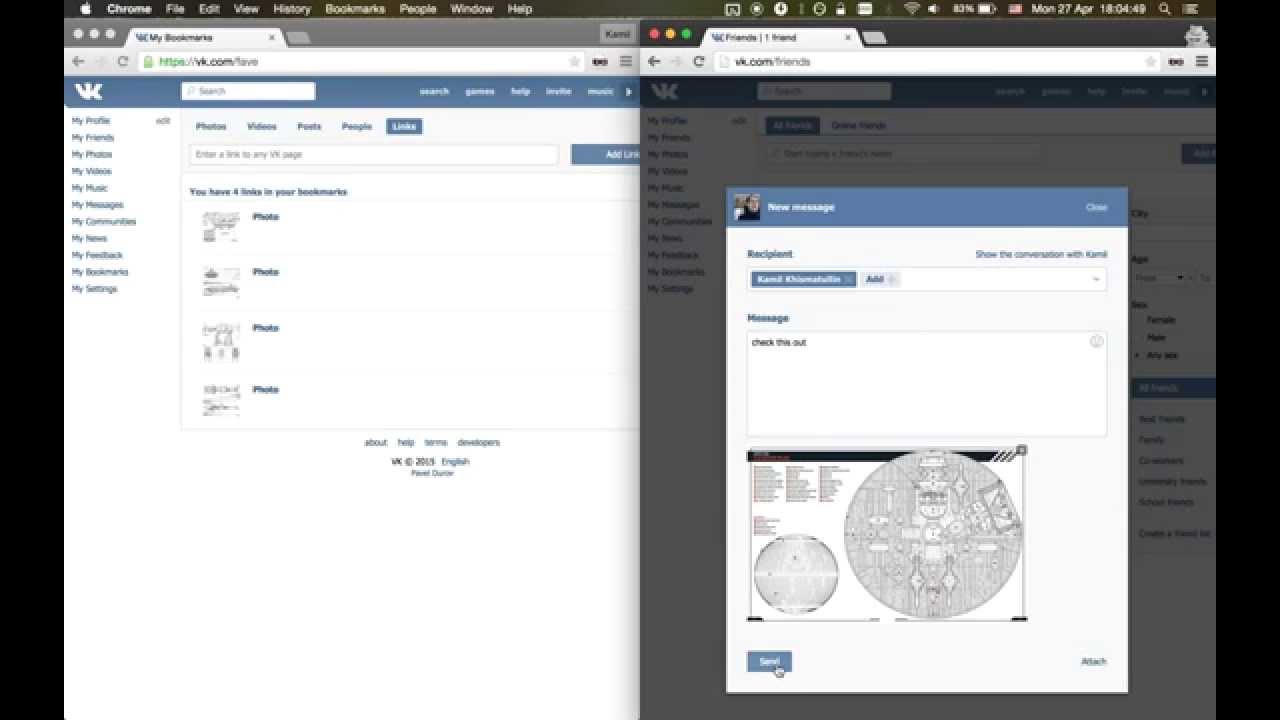
Task: Click the VK logo in My Bookmarks window
Action: (89, 91)
